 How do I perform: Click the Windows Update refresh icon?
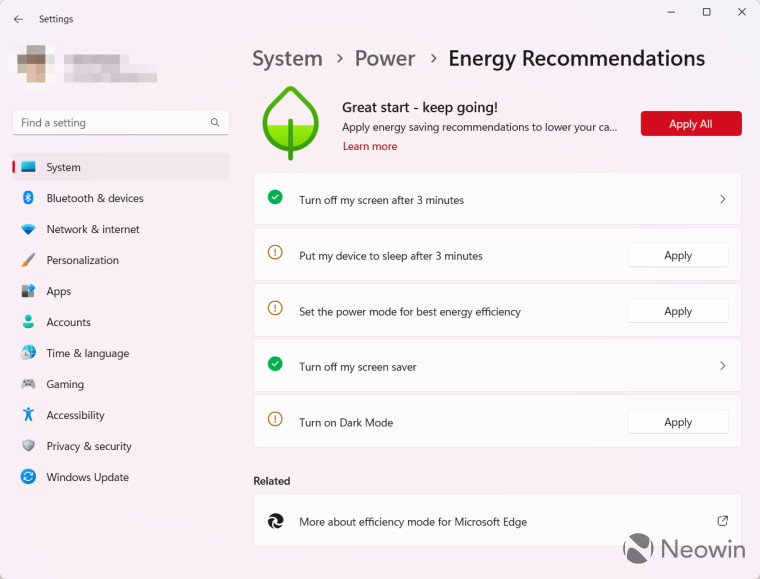coord(28,477)
